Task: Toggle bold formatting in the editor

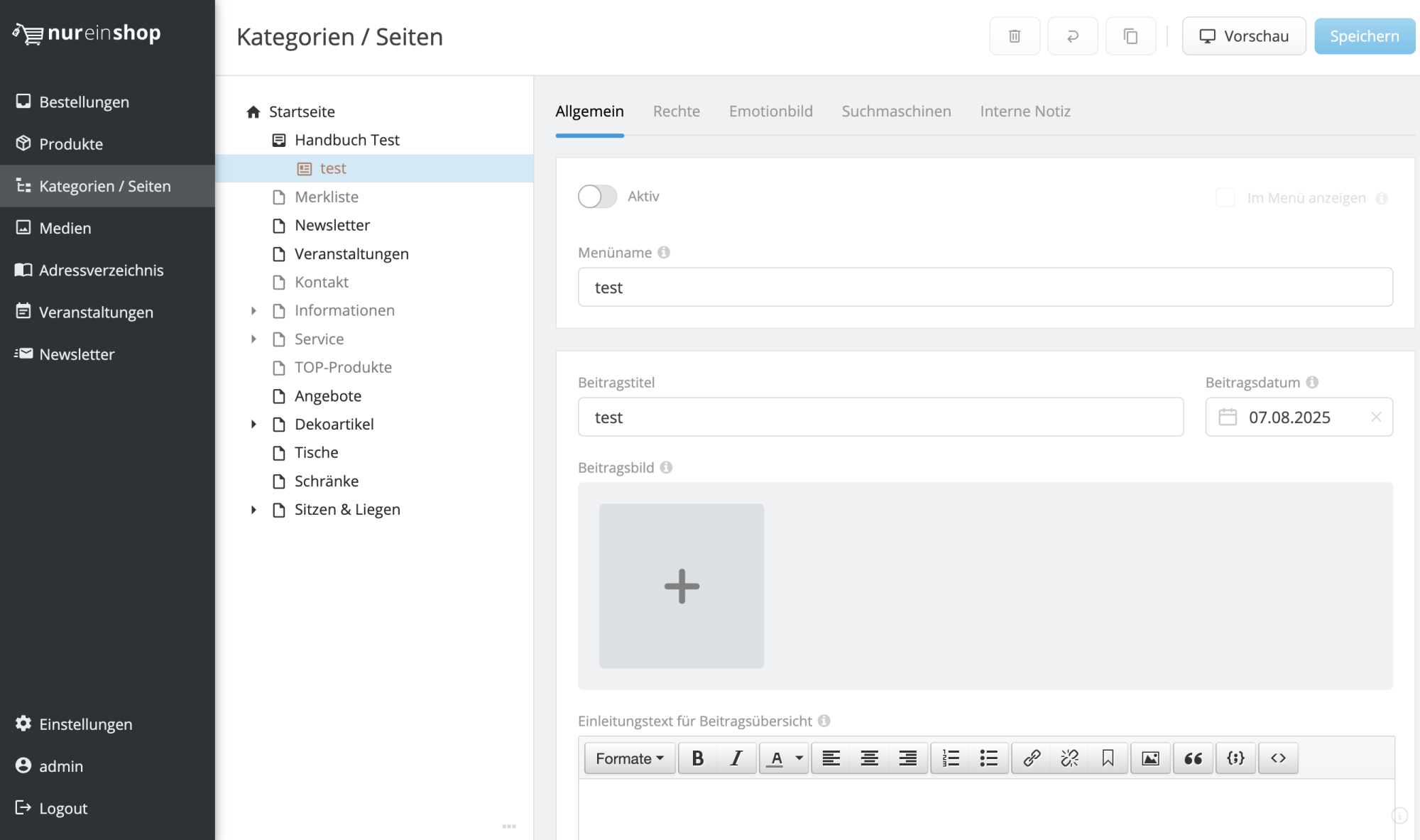Action: tap(698, 758)
